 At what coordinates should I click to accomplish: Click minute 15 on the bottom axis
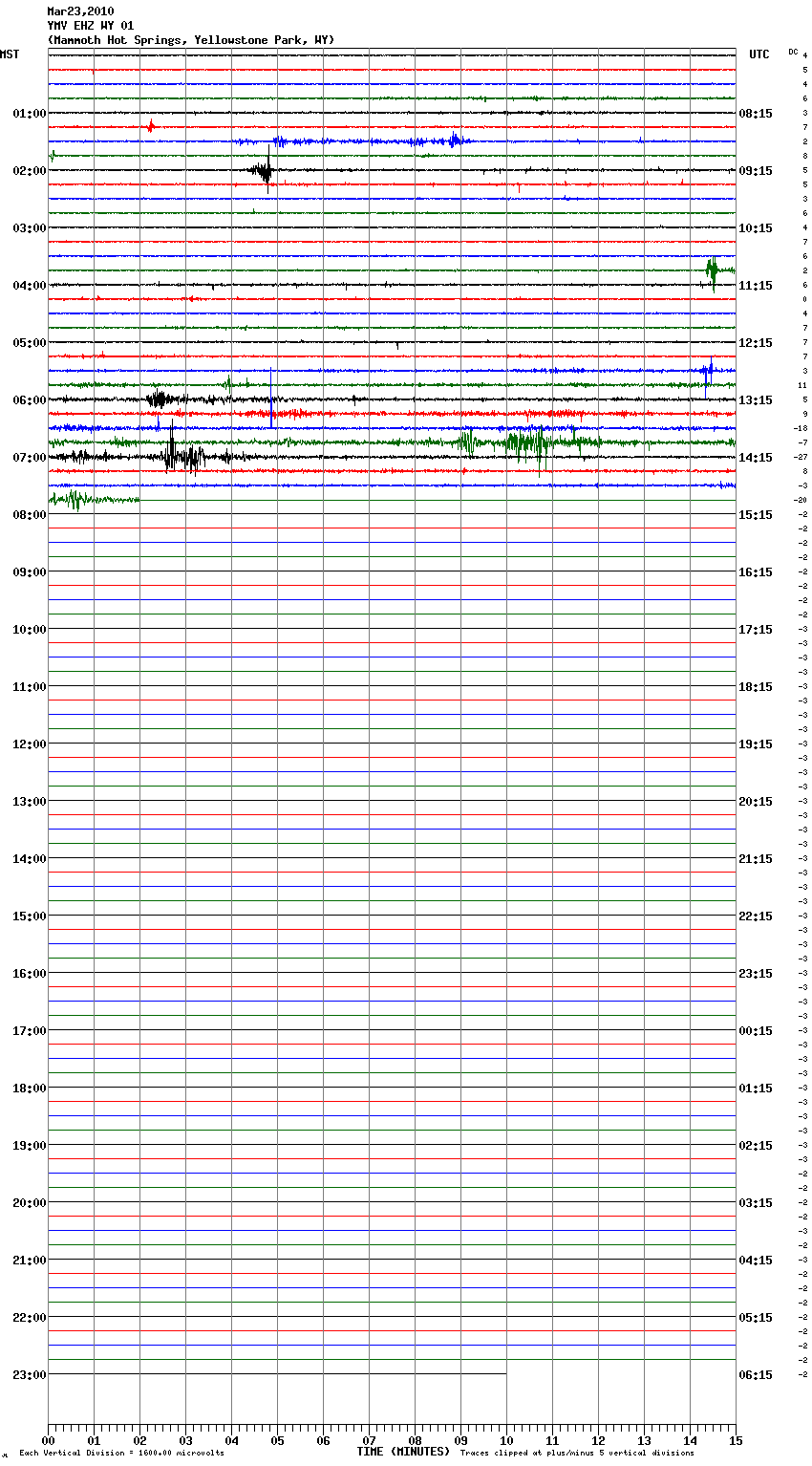[x=736, y=1440]
